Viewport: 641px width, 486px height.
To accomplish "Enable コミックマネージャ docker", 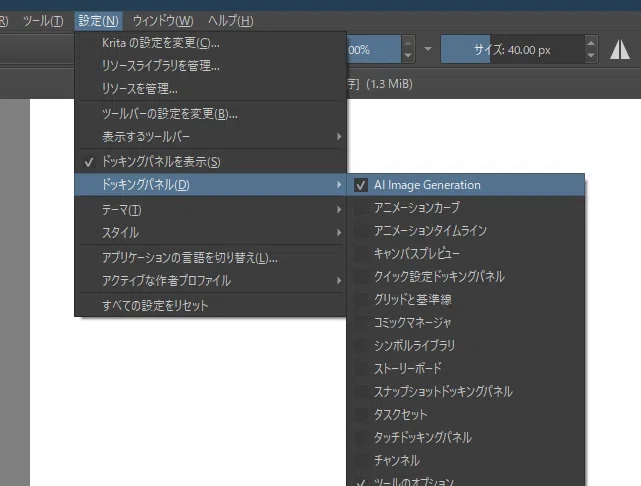I will (466, 322).
